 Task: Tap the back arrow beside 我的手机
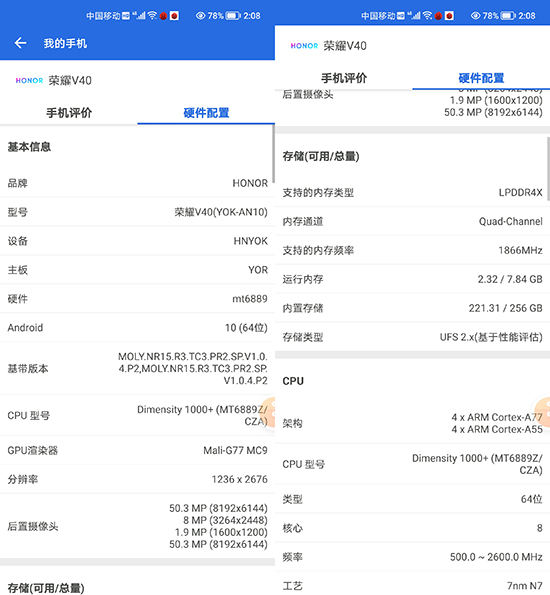pos(20,43)
